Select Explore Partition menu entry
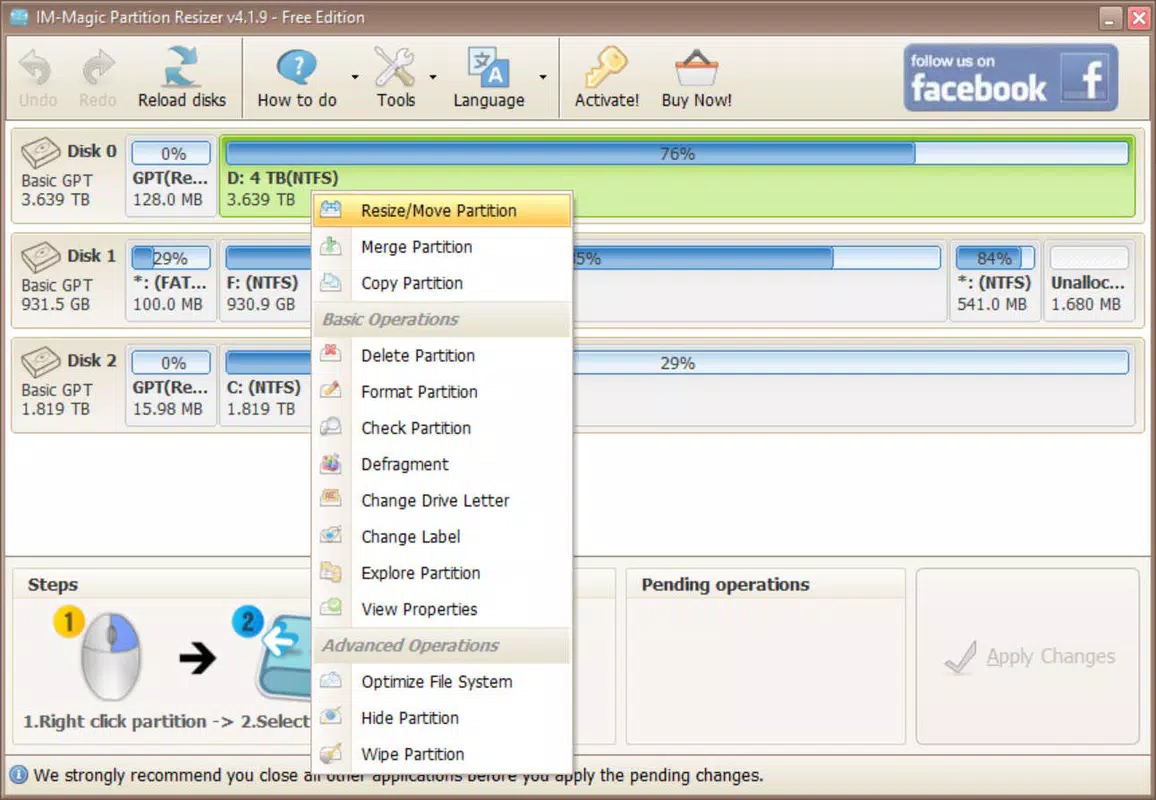Viewport: 1156px width, 800px height. [x=442, y=573]
